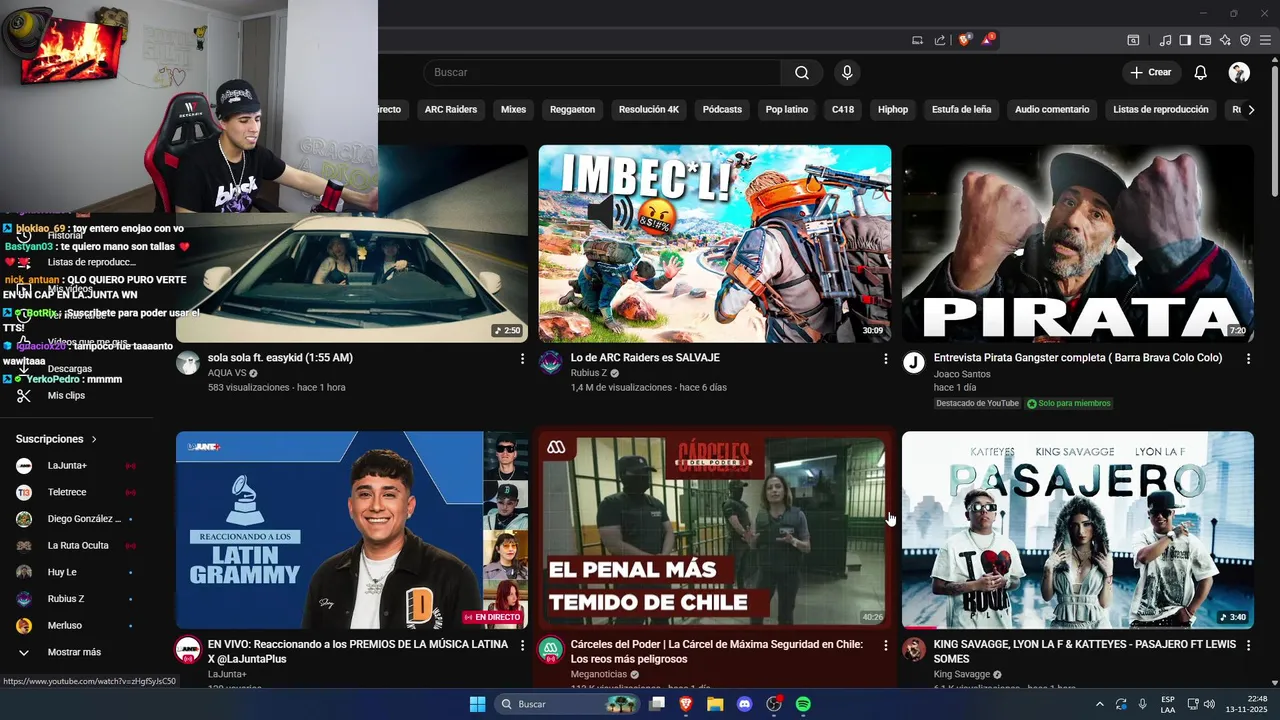Click the YouTube Buscar search field
1280x720 pixels.
(603, 72)
